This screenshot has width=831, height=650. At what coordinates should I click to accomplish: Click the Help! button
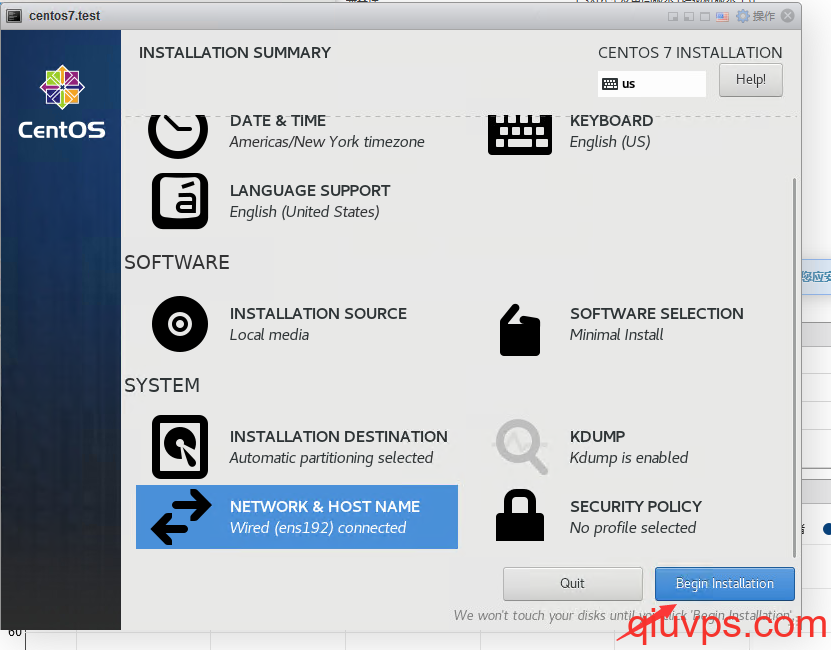[750, 80]
